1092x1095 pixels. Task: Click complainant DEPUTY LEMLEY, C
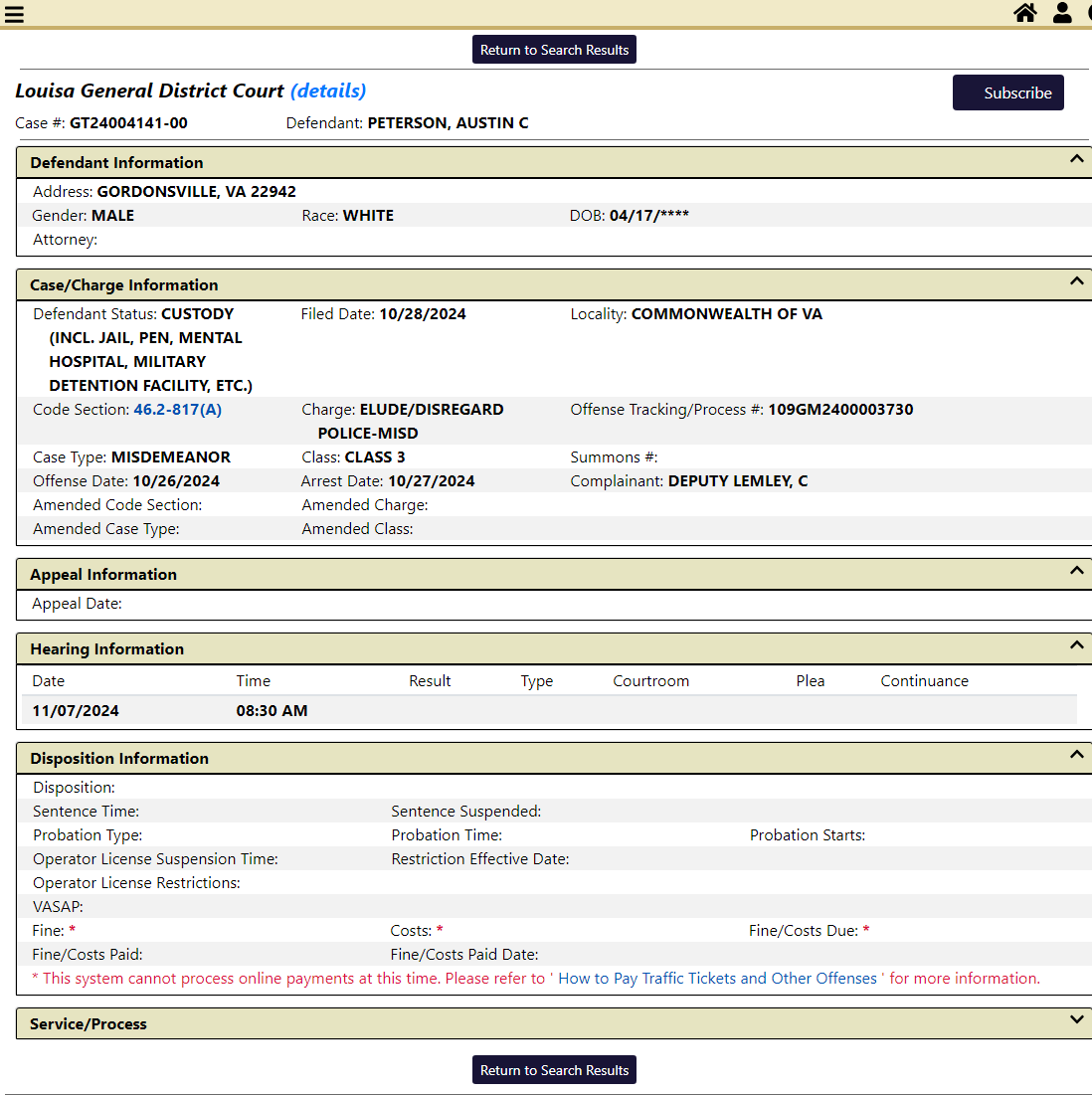click(738, 481)
